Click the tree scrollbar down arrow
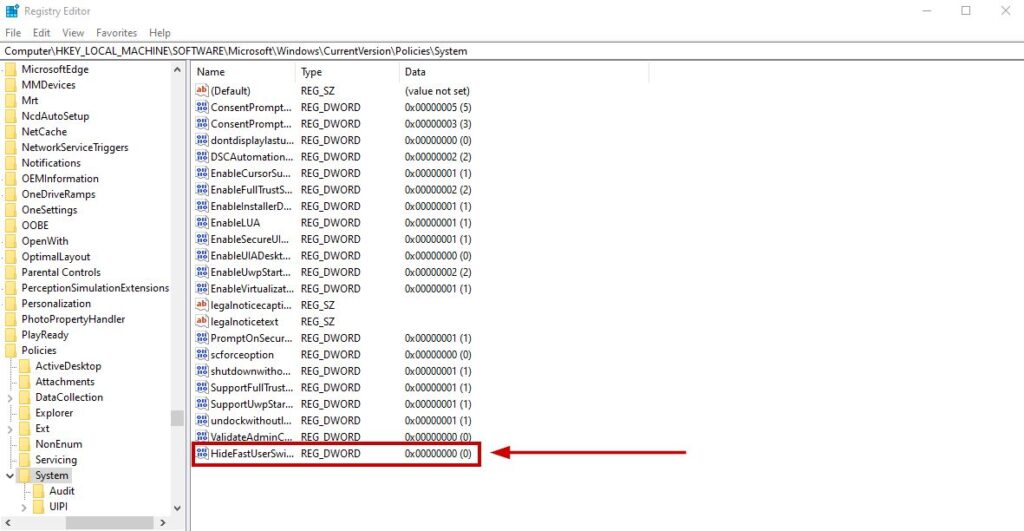This screenshot has width=1024, height=531. pos(177,507)
